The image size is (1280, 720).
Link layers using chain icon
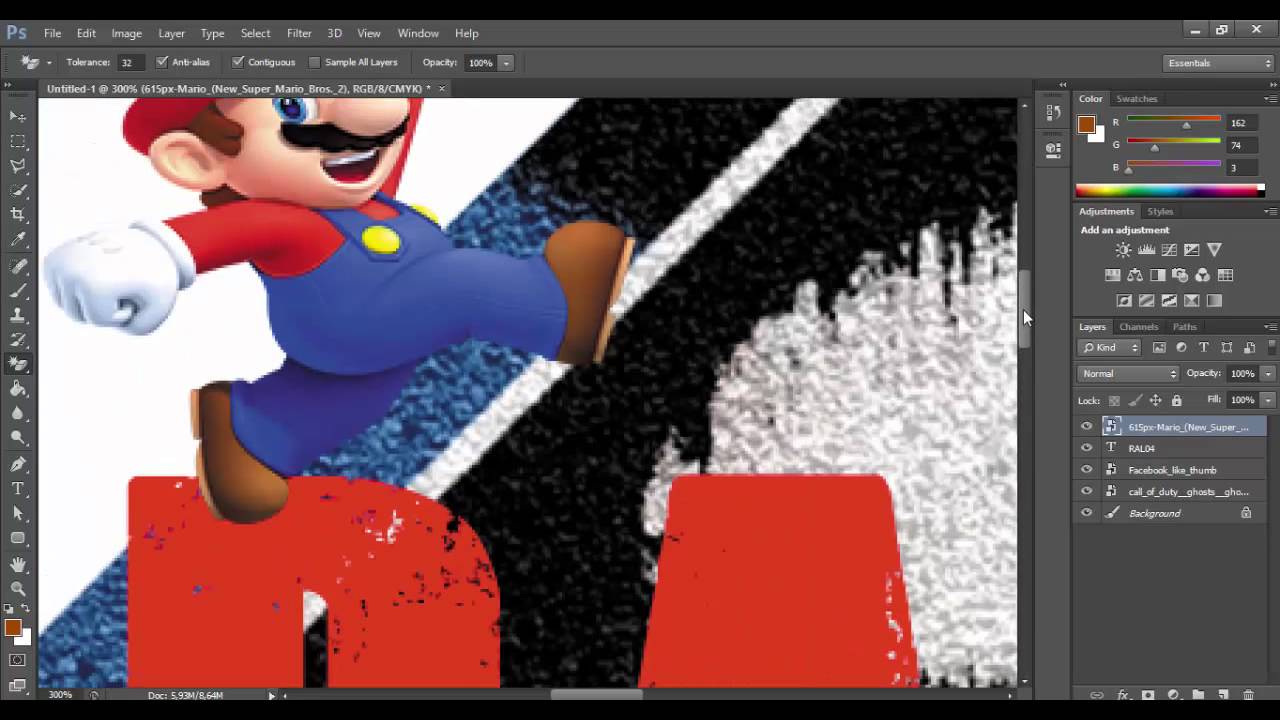click(1097, 695)
